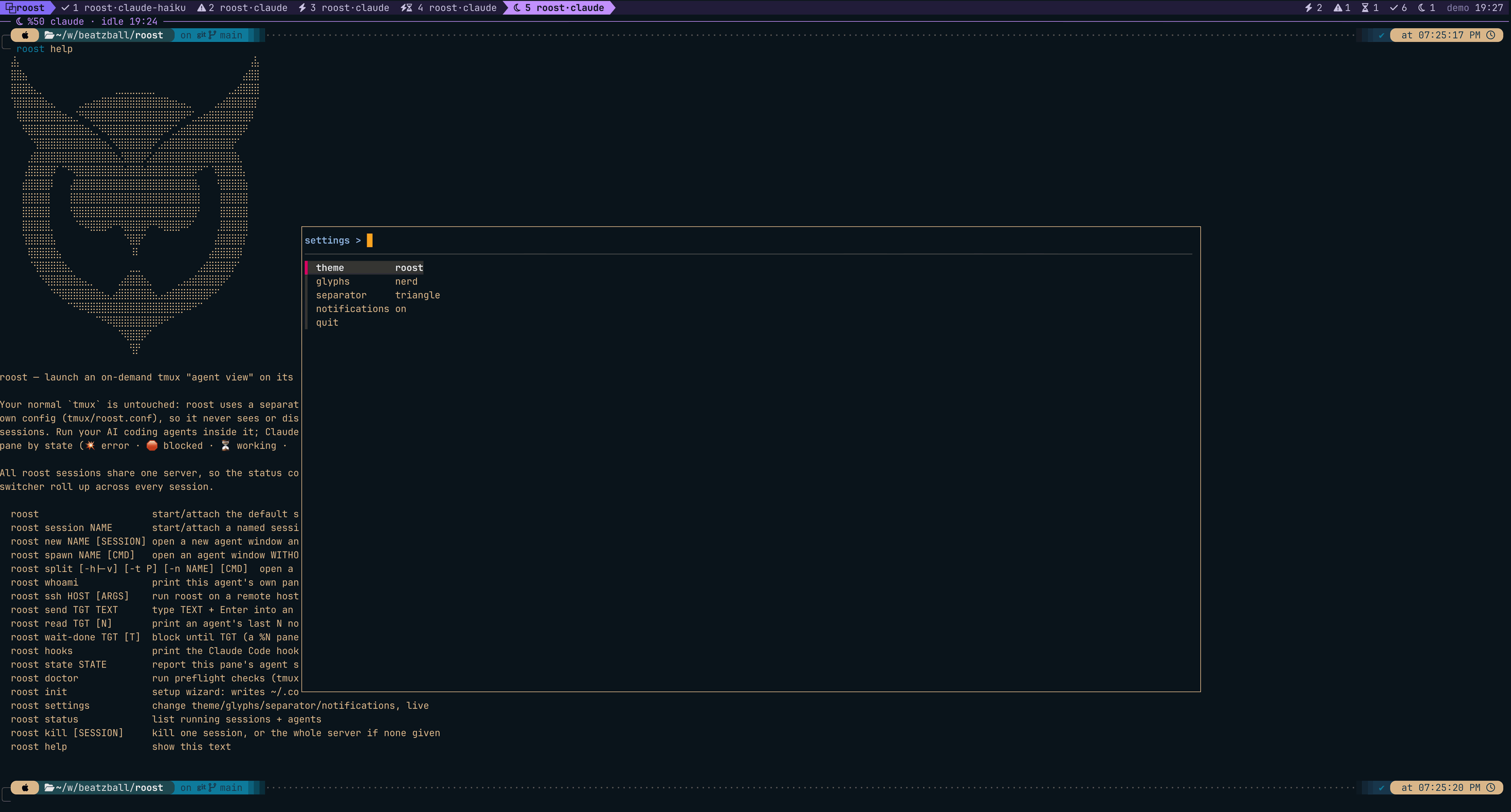The height and width of the screenshot is (812, 1511).
Task: Switch to window 1 roost·claude-haiku
Action: tap(123, 8)
